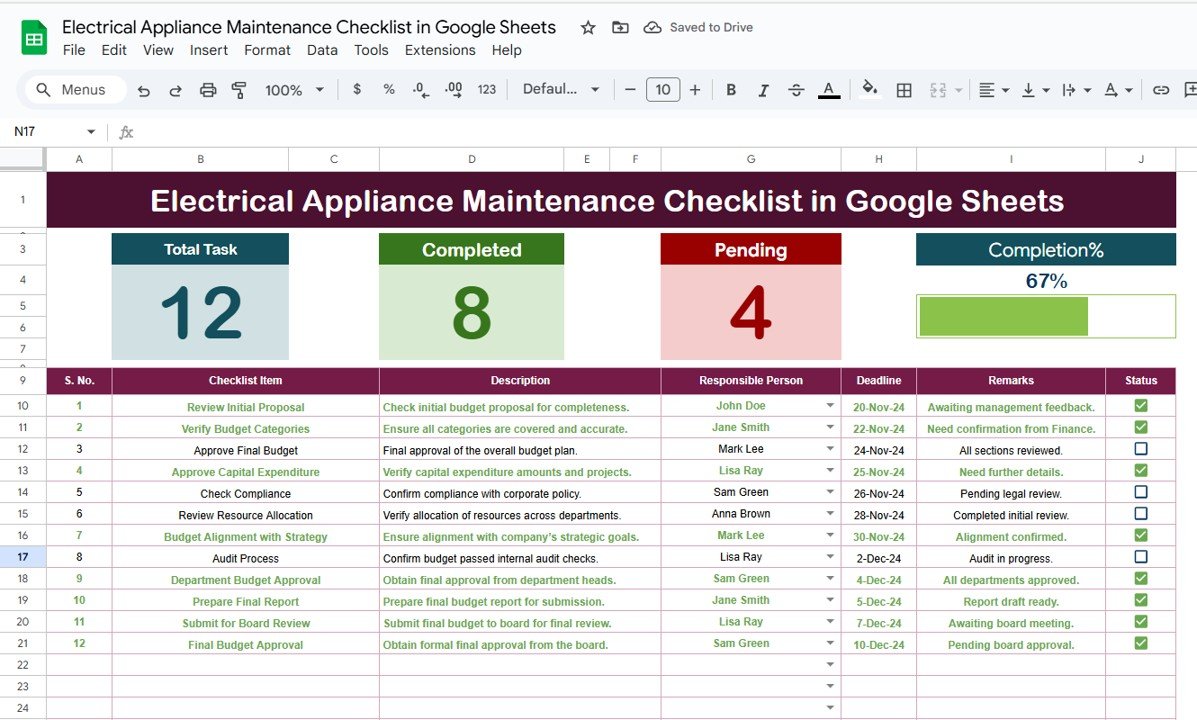
Task: Decrease decimal places
Action: (421, 89)
